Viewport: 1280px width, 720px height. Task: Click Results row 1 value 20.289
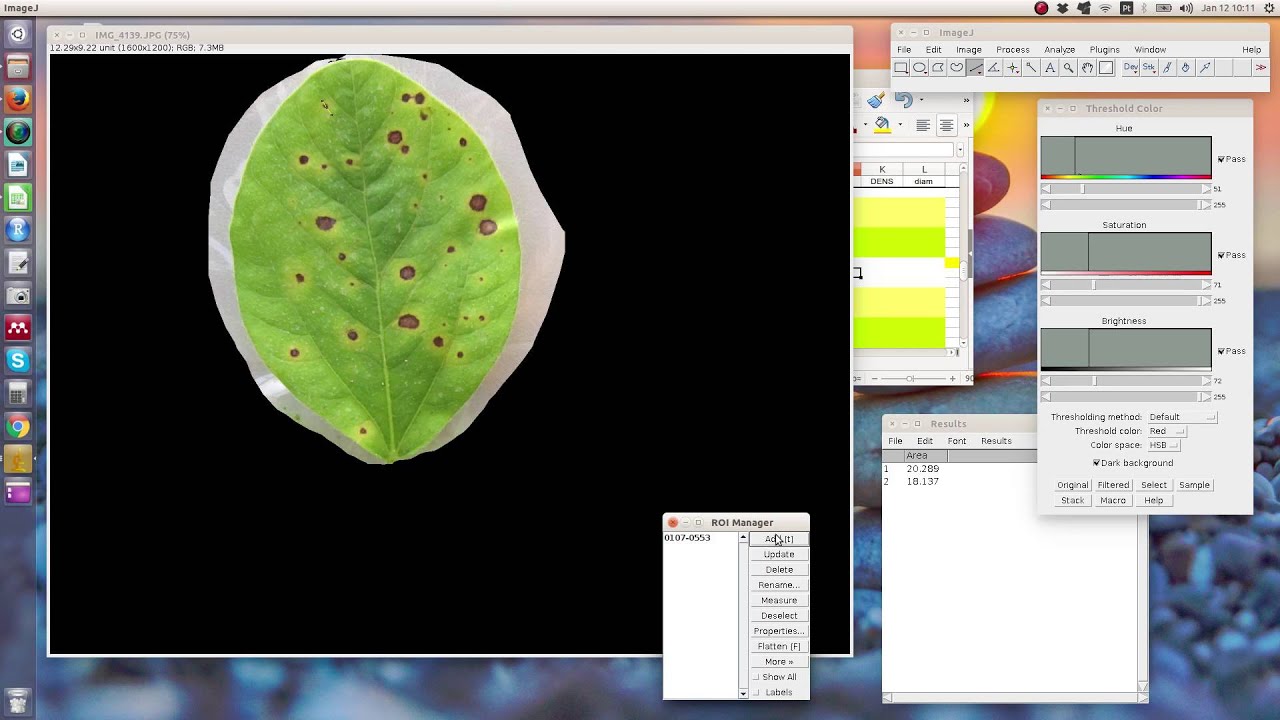pos(922,469)
